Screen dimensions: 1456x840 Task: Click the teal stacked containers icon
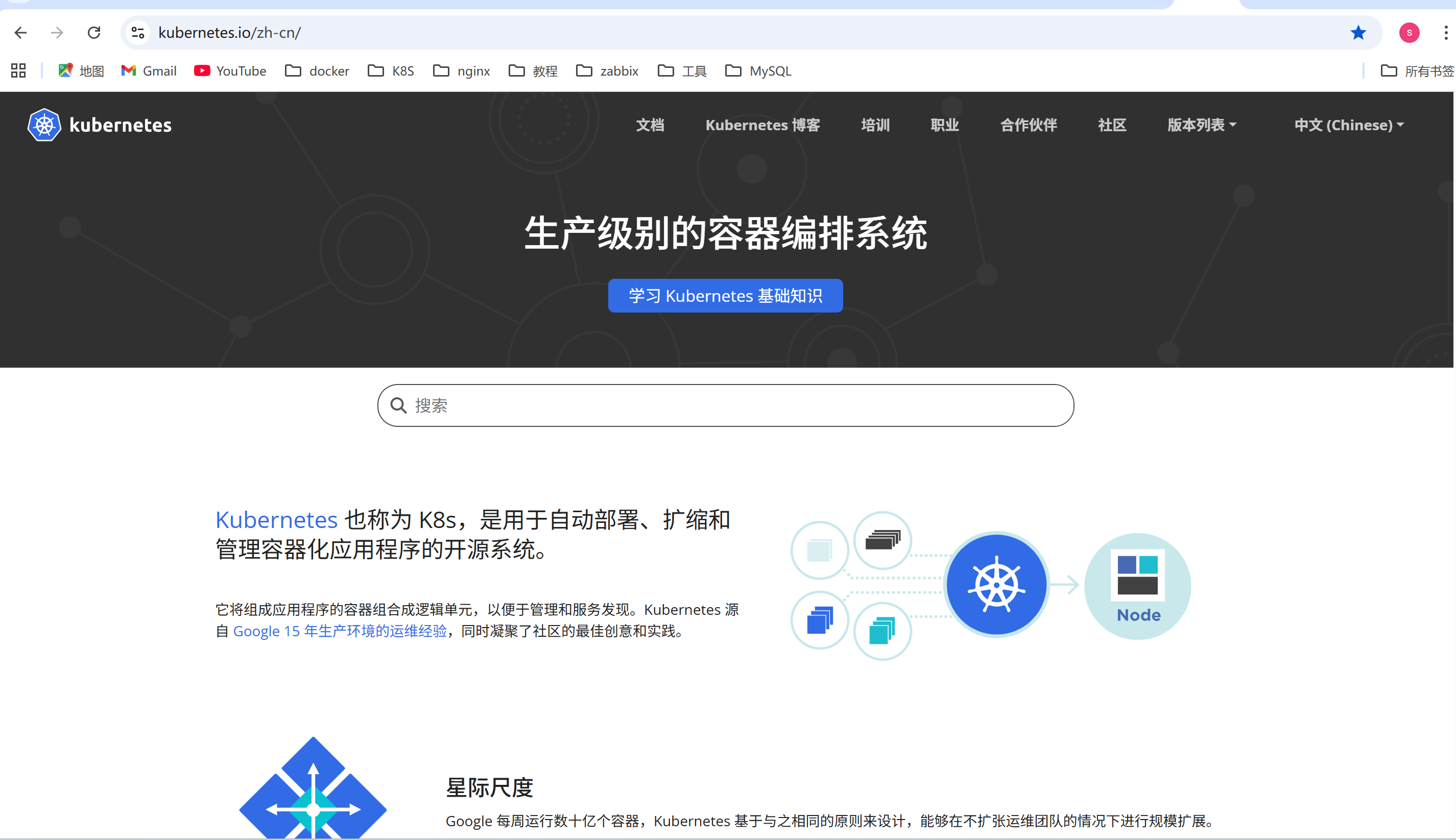click(882, 631)
